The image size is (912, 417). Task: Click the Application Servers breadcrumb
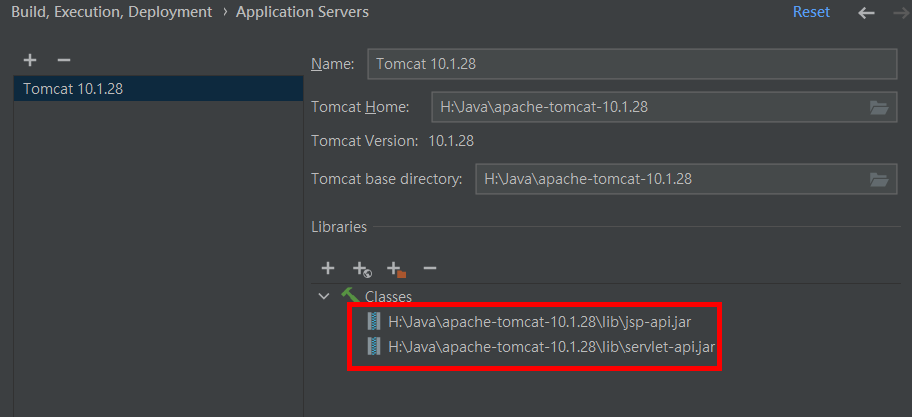[x=302, y=12]
